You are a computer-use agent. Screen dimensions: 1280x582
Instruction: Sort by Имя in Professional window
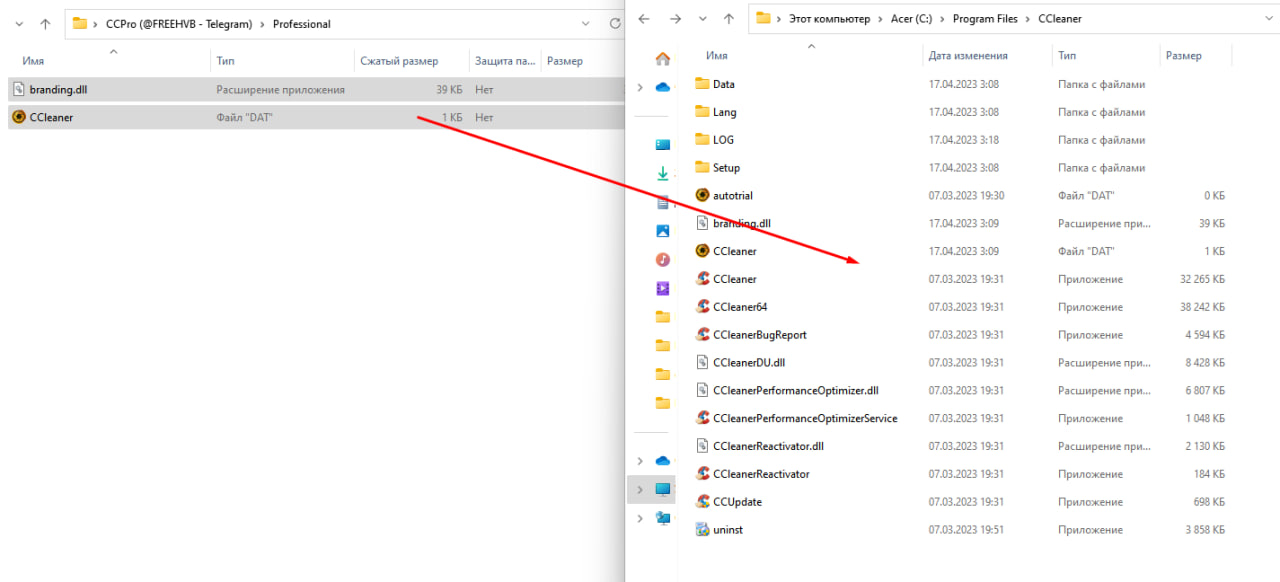(33, 61)
